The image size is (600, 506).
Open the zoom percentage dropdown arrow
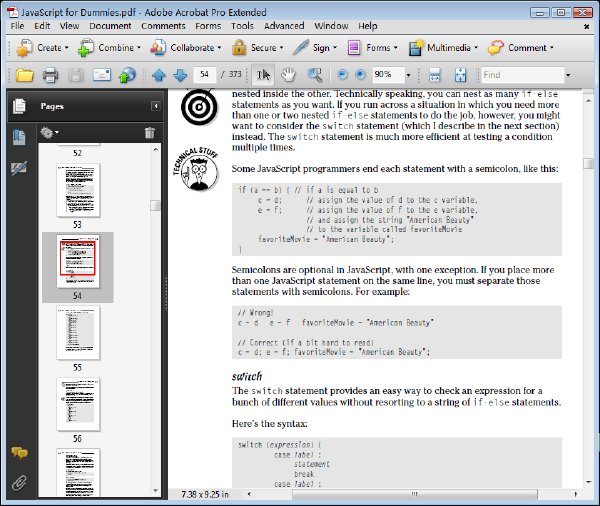point(408,75)
